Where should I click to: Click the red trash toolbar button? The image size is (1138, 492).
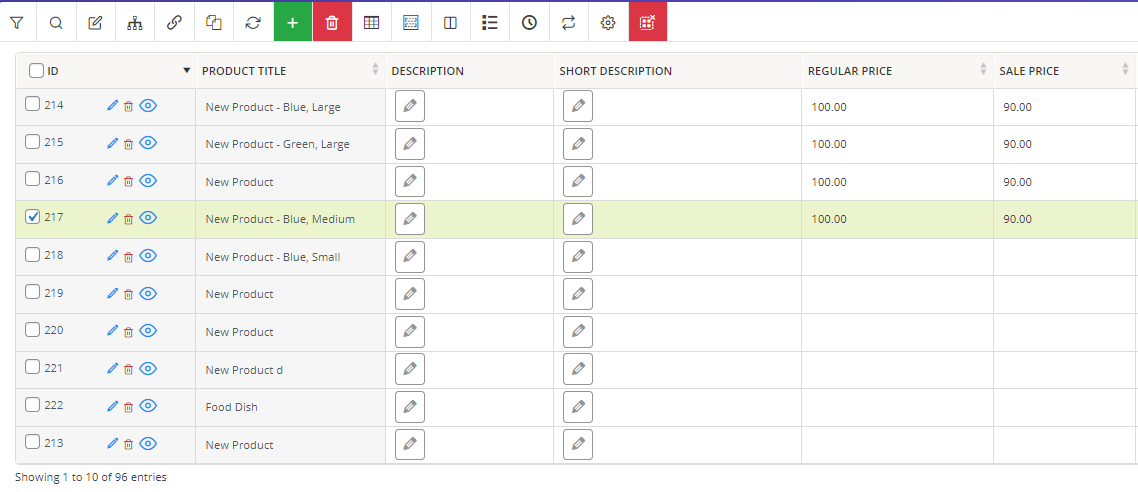(332, 22)
